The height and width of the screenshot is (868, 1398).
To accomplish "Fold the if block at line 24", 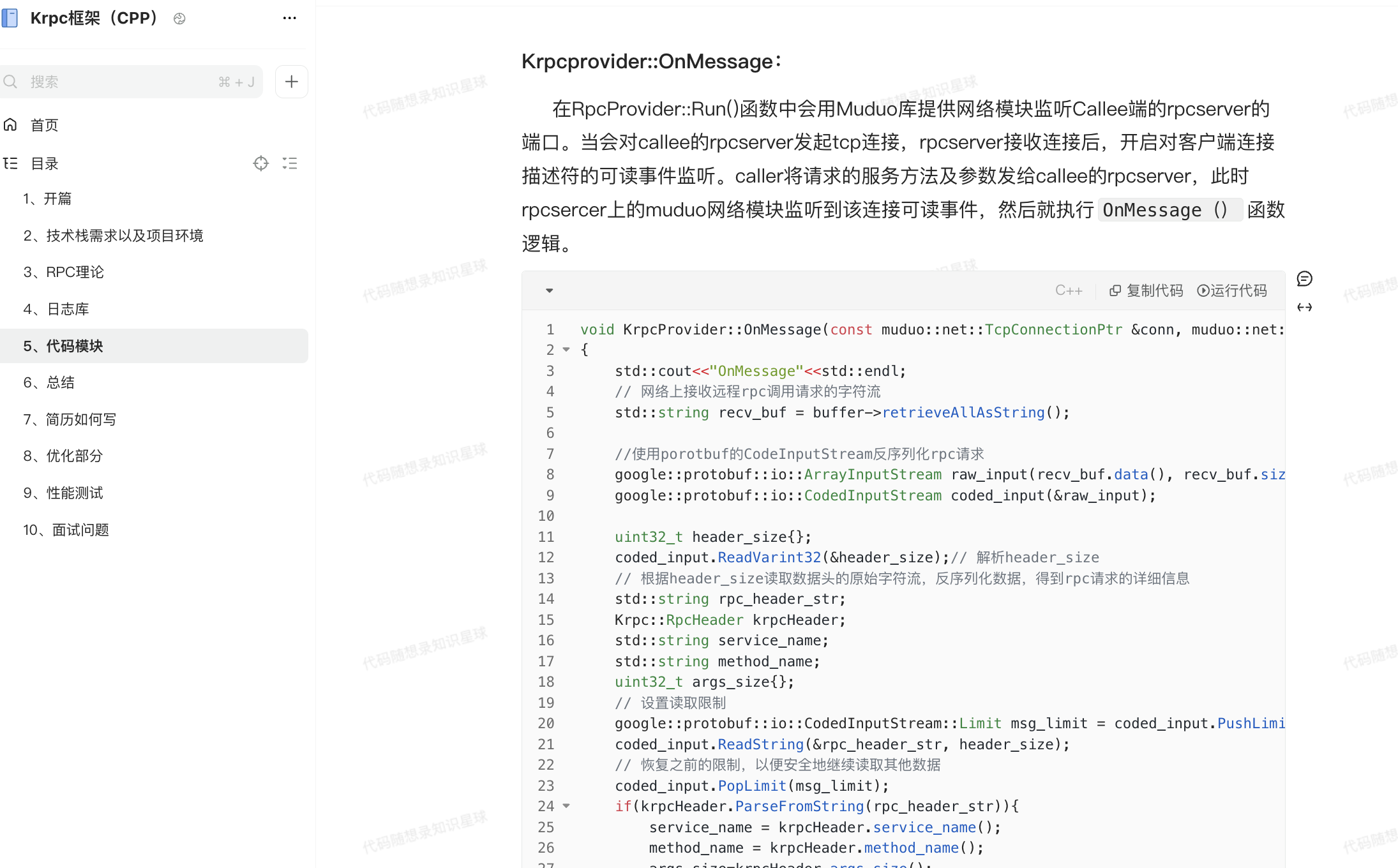I will pyautogui.click(x=566, y=806).
